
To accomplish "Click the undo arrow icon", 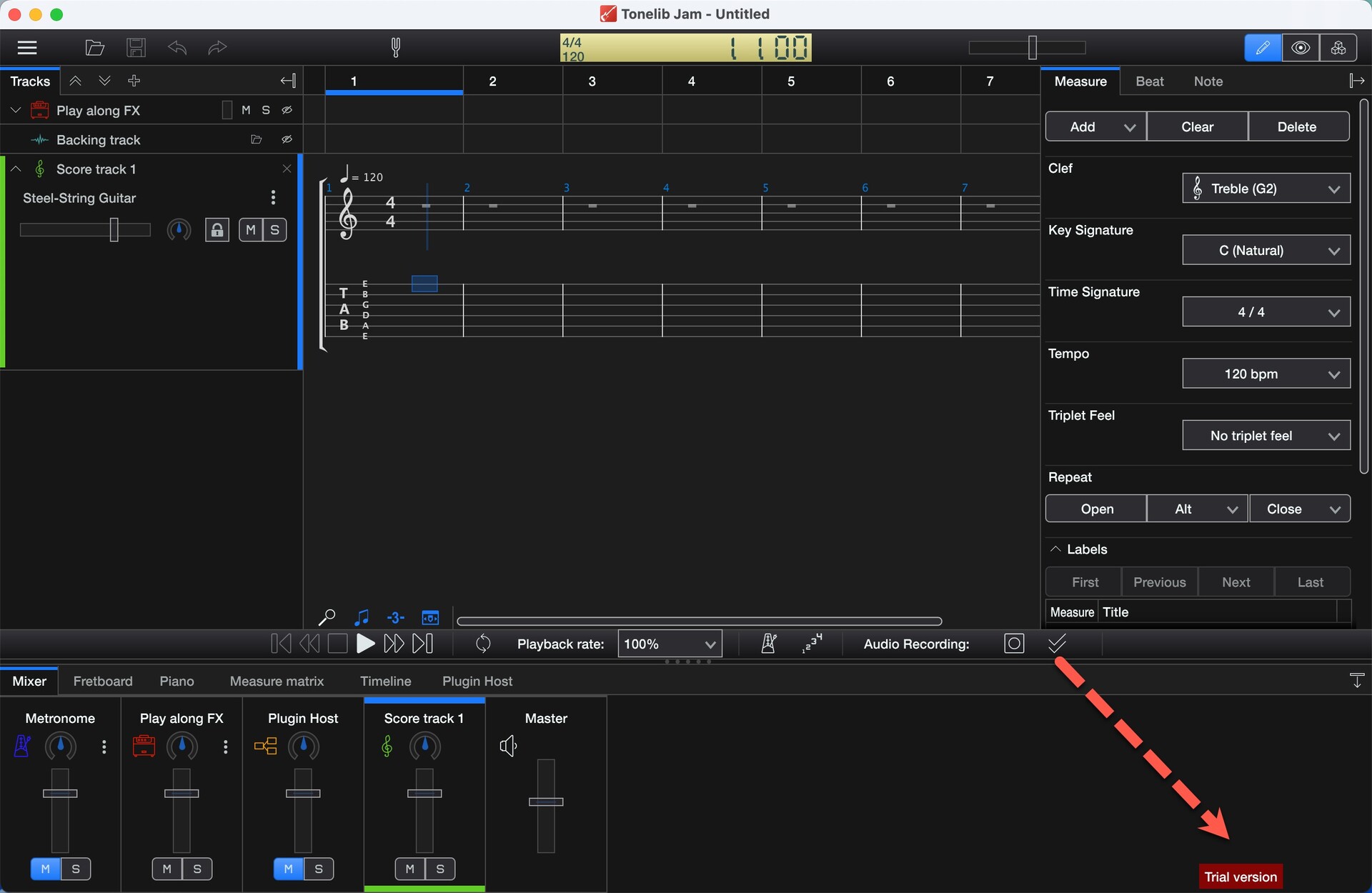I will point(177,48).
